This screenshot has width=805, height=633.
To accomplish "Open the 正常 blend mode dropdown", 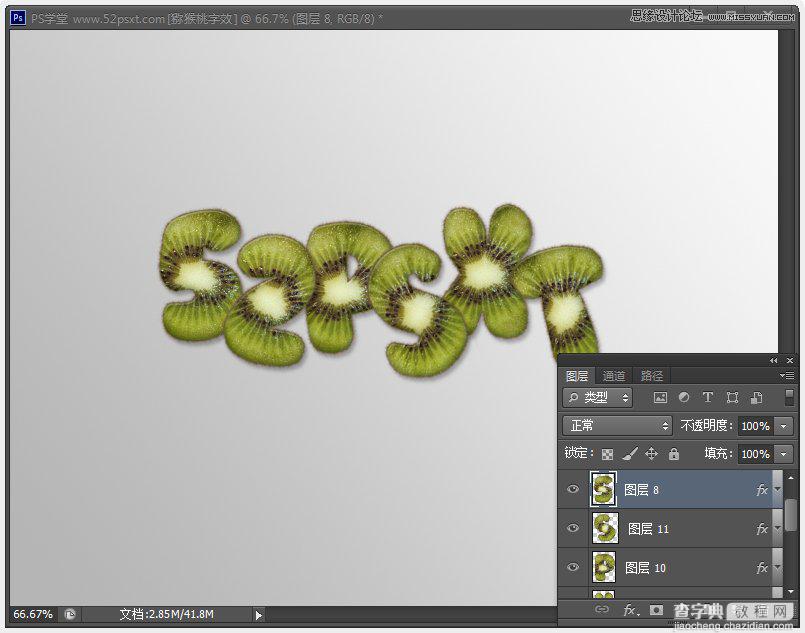I will (x=617, y=426).
